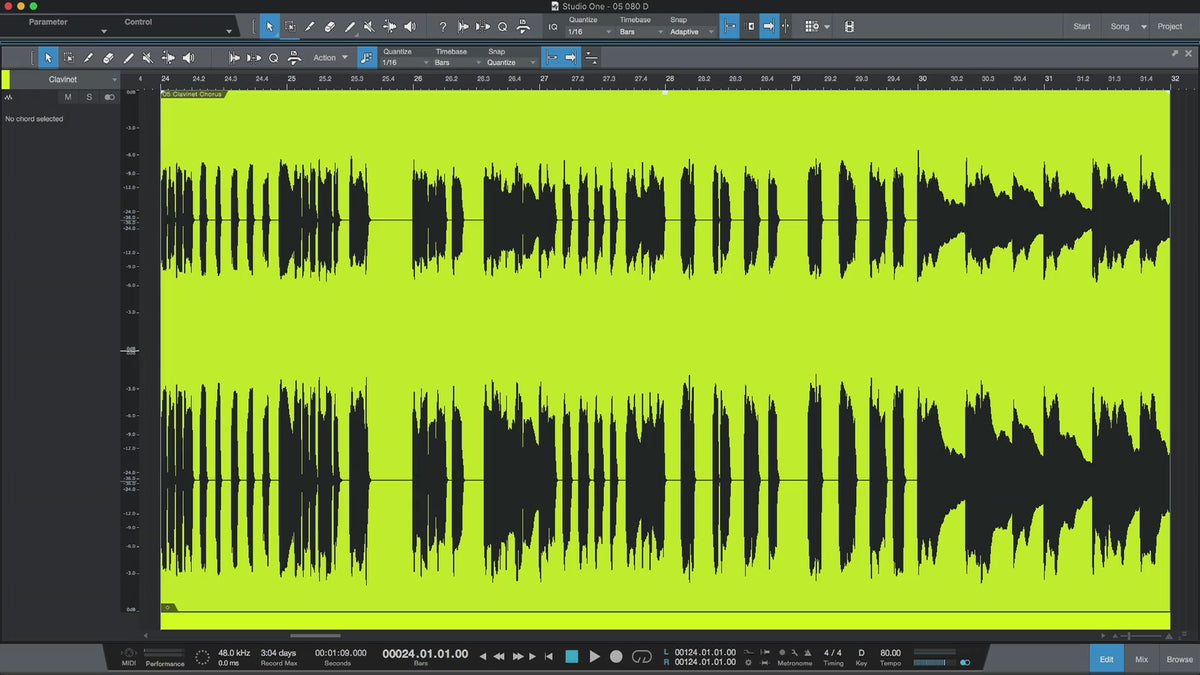Solo the Clavinet track with S button
The width and height of the screenshot is (1200, 675).
(88, 97)
